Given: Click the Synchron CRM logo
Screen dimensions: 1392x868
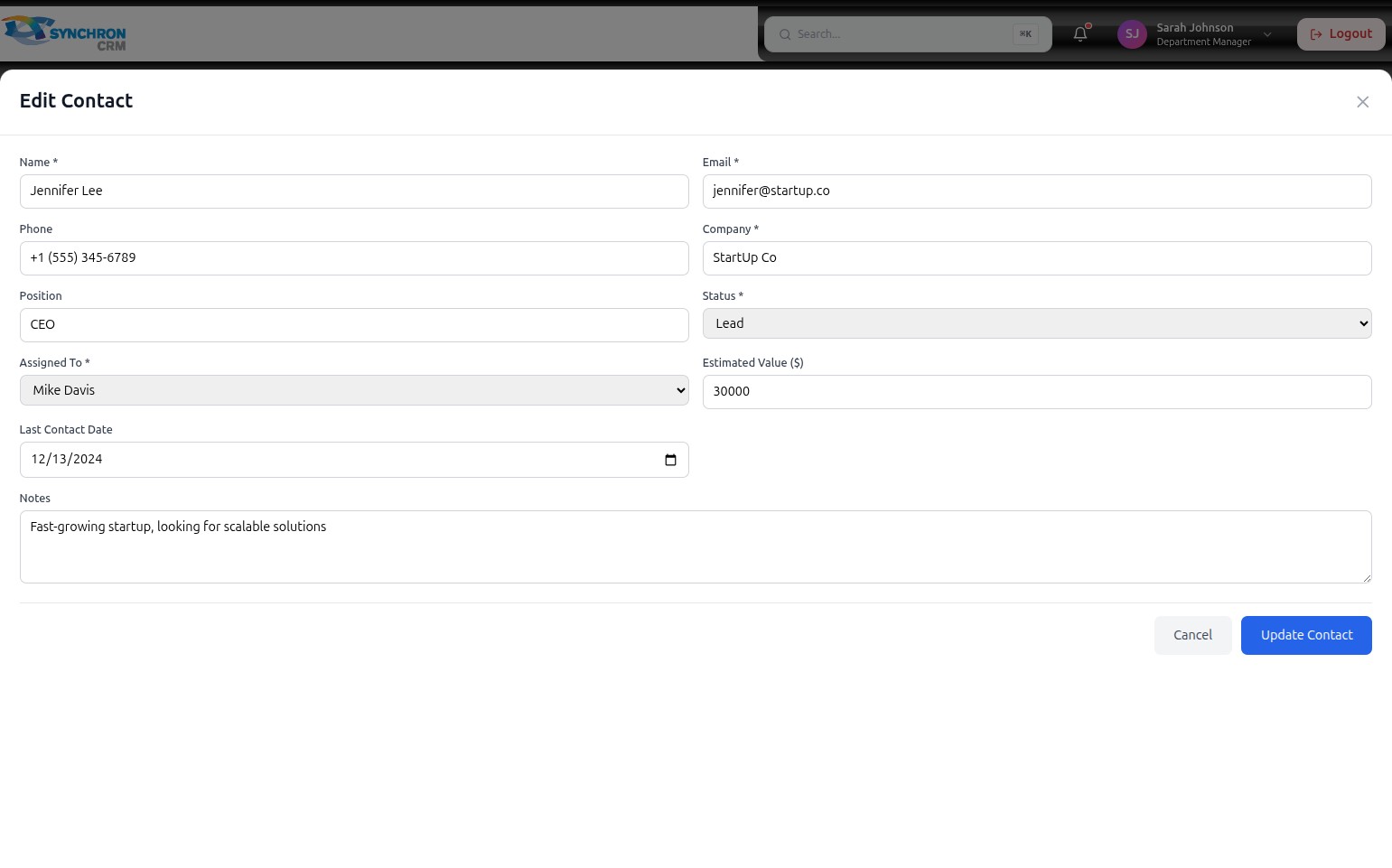Looking at the screenshot, I should [64, 33].
